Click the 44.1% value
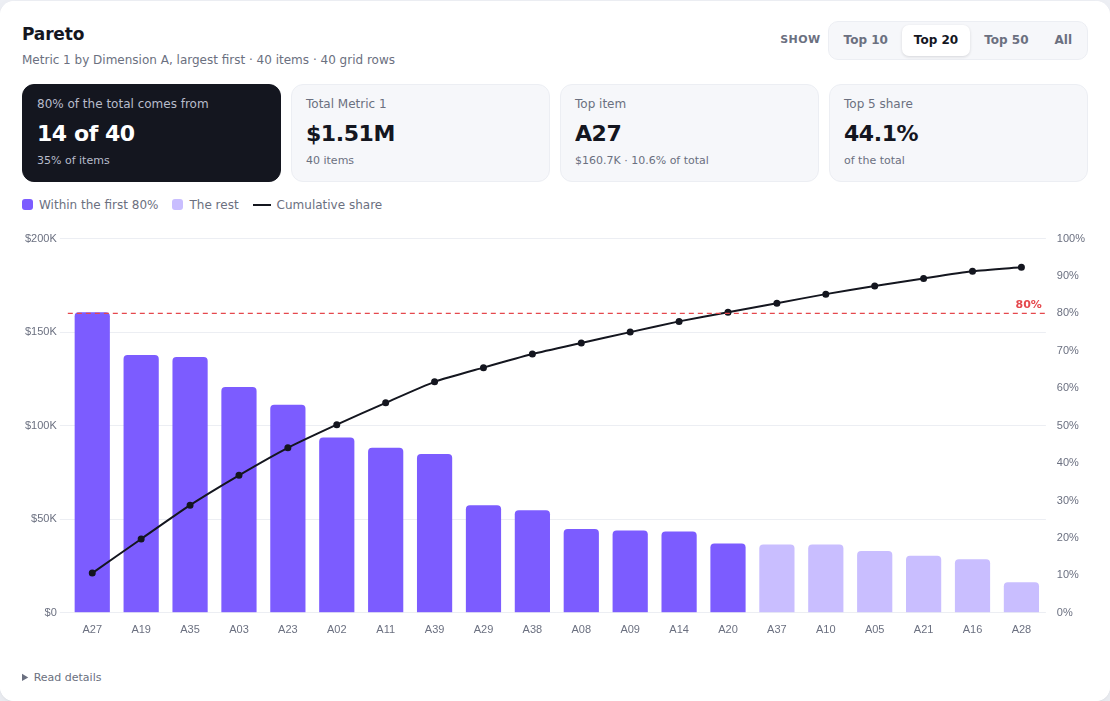The width and height of the screenshot is (1110, 701). [x=881, y=133]
